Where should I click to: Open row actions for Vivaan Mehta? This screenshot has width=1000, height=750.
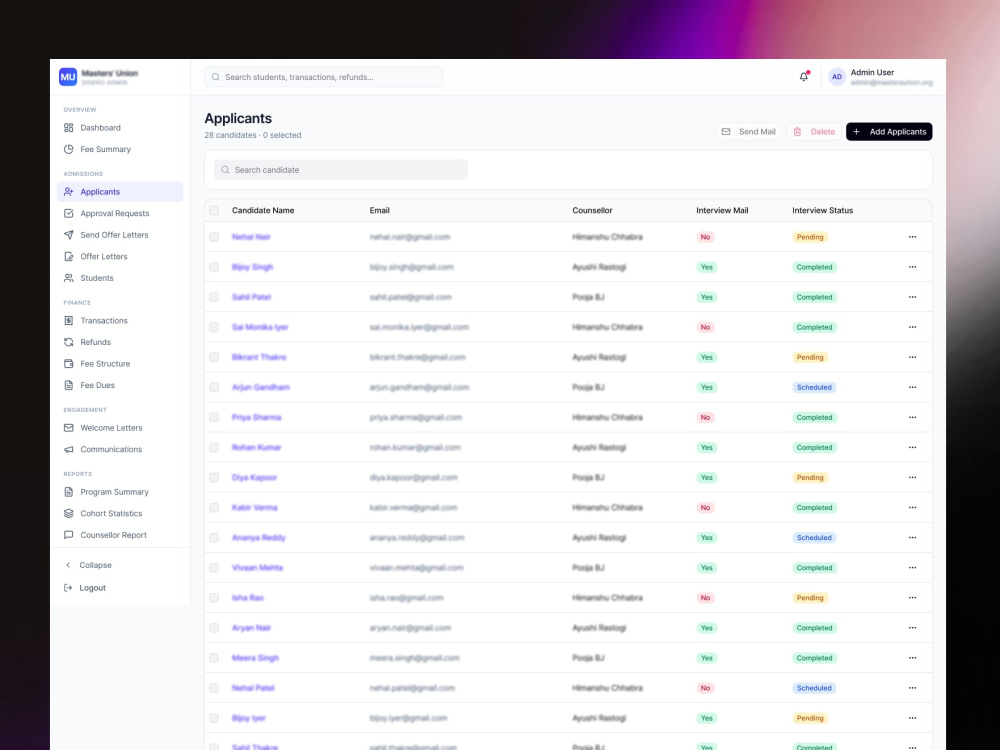click(913, 568)
